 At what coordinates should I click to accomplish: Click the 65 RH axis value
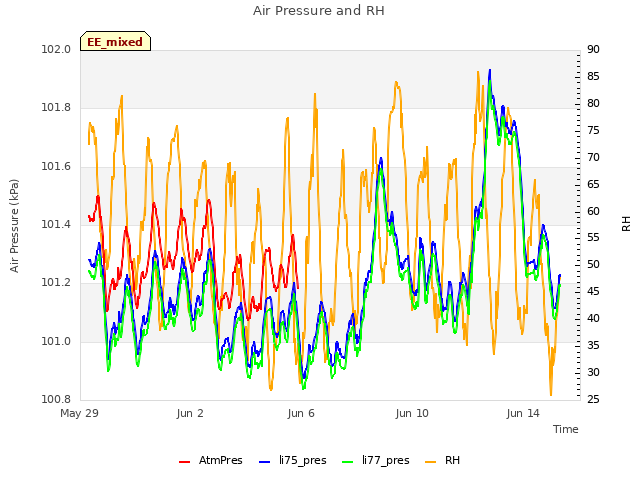pyautogui.click(x=593, y=184)
